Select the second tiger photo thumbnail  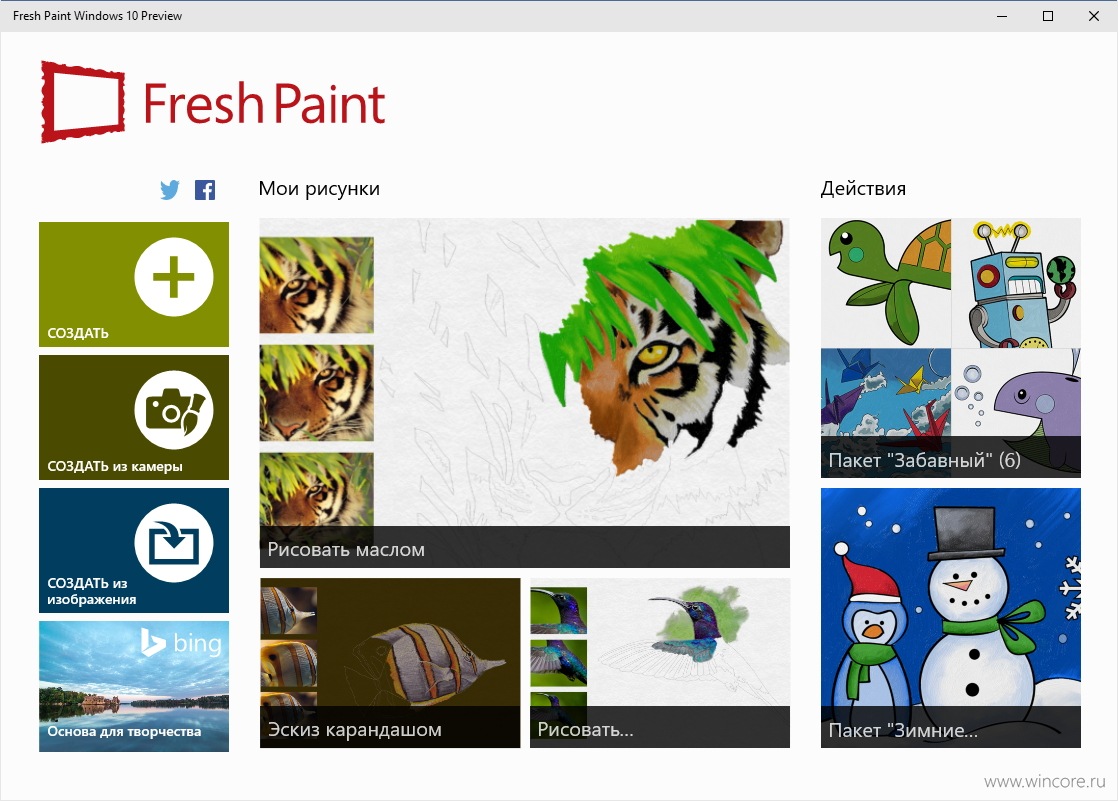click(x=317, y=393)
